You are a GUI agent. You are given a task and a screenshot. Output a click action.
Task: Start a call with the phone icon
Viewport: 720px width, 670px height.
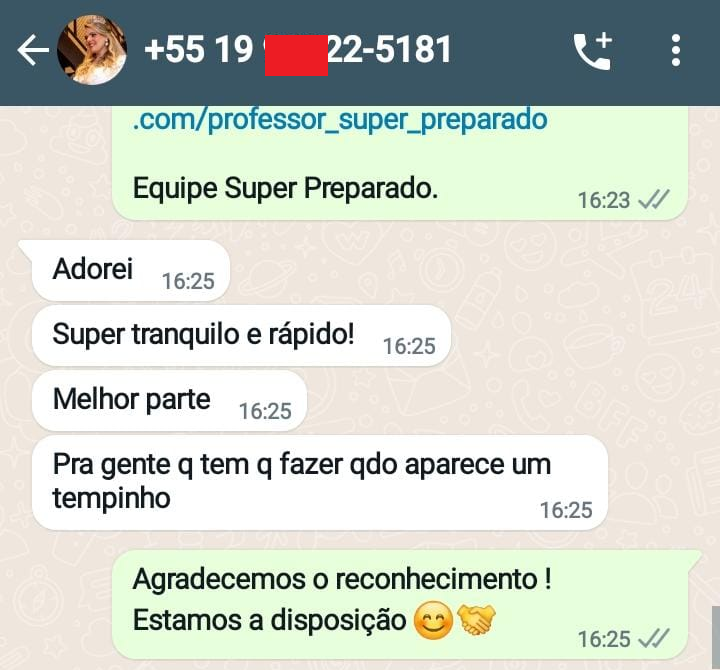pos(593,51)
